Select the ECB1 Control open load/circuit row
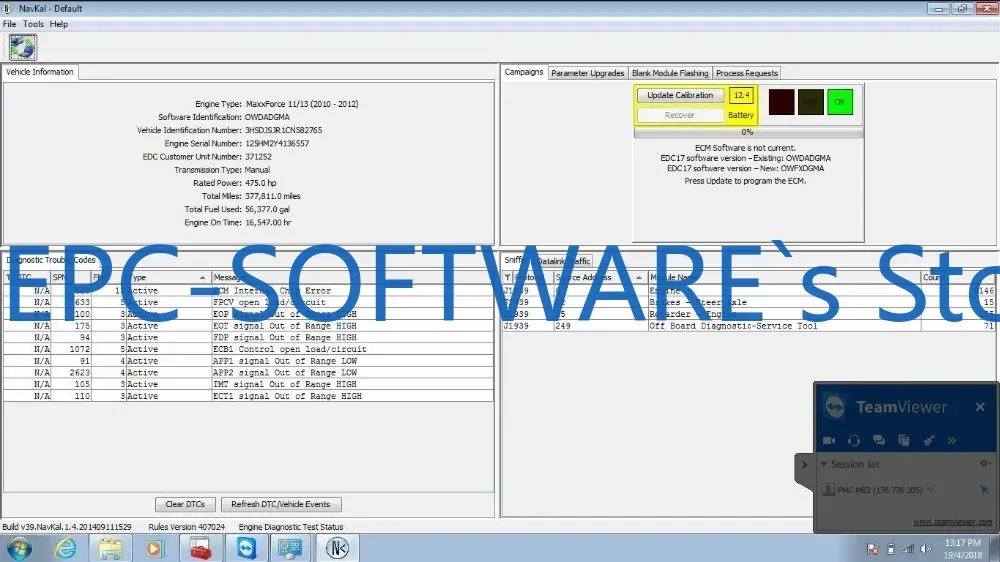The width and height of the screenshot is (1000, 562). 248,350
